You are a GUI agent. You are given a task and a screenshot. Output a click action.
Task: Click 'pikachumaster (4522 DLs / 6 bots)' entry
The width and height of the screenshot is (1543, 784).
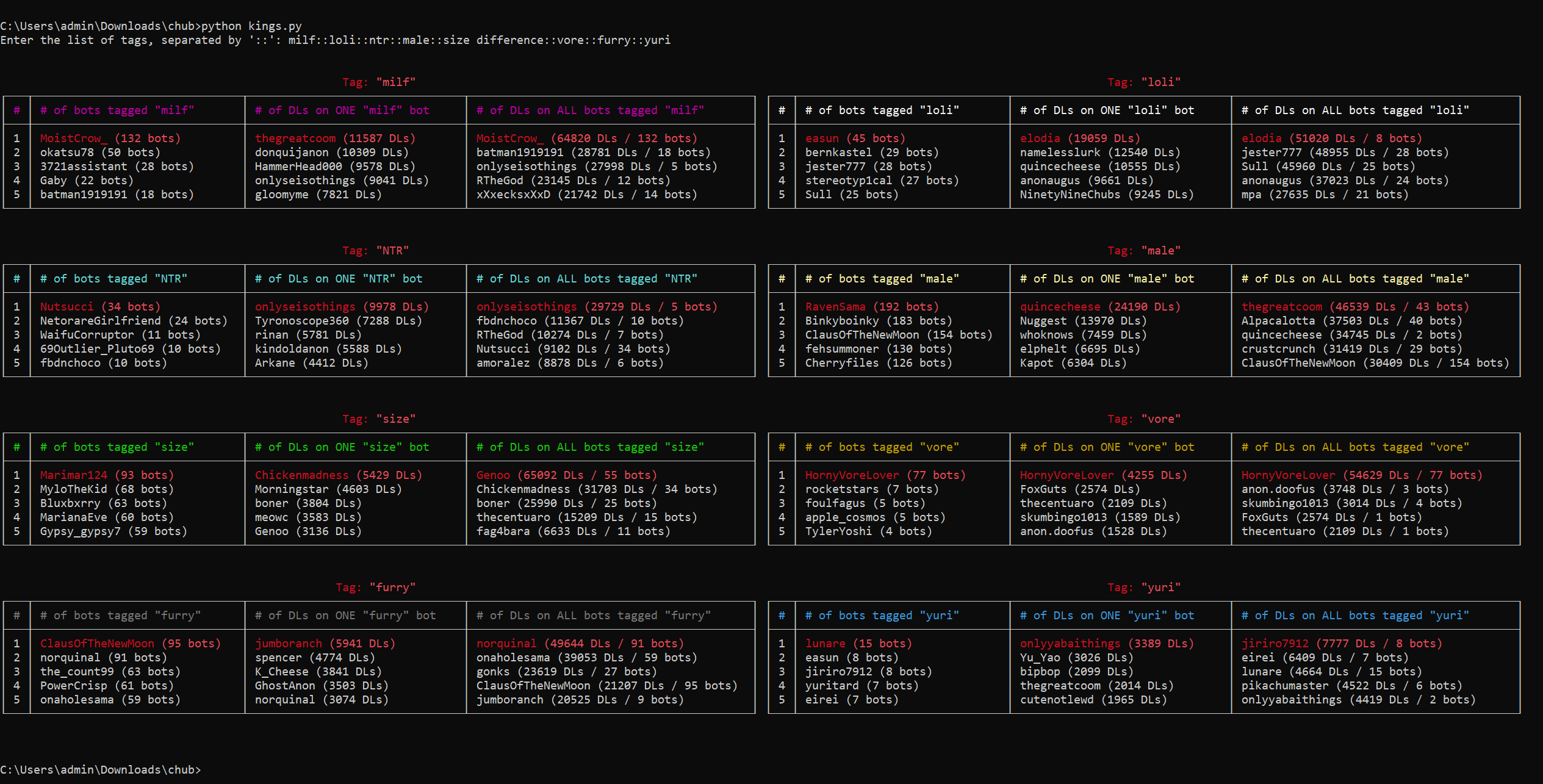point(1352,685)
